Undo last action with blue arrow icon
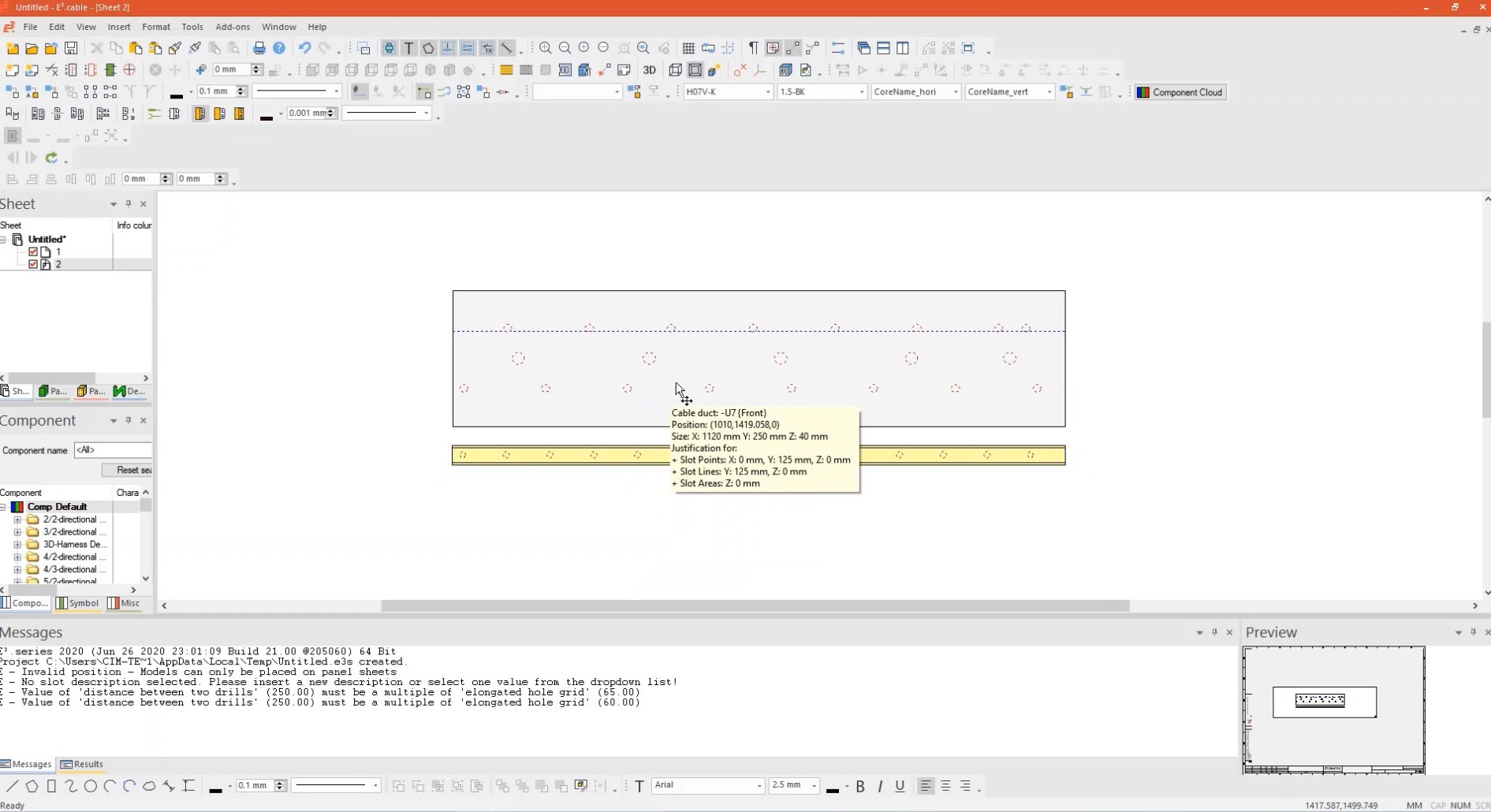 [304, 48]
